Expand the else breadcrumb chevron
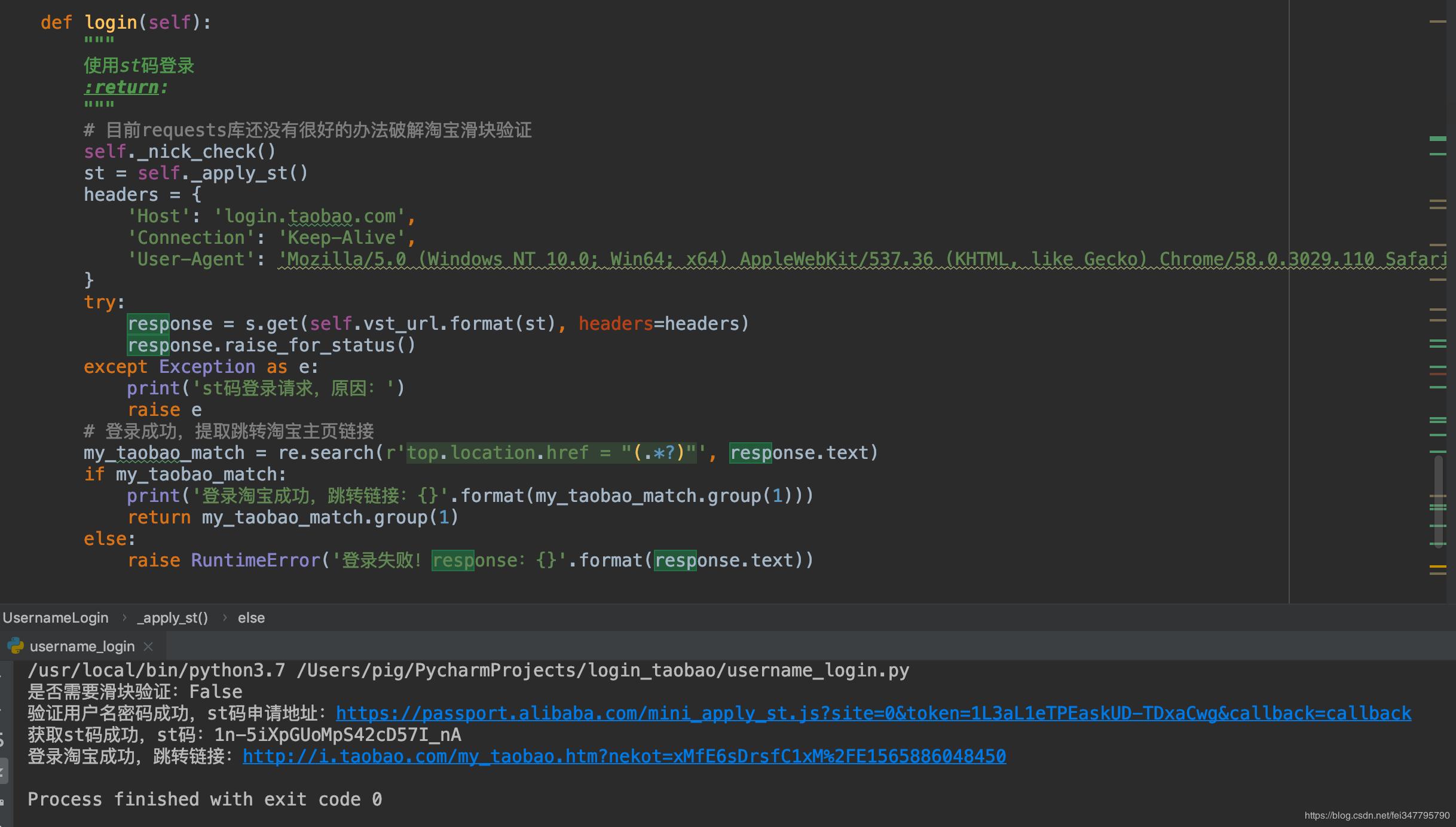1456x827 pixels. click(x=251, y=617)
